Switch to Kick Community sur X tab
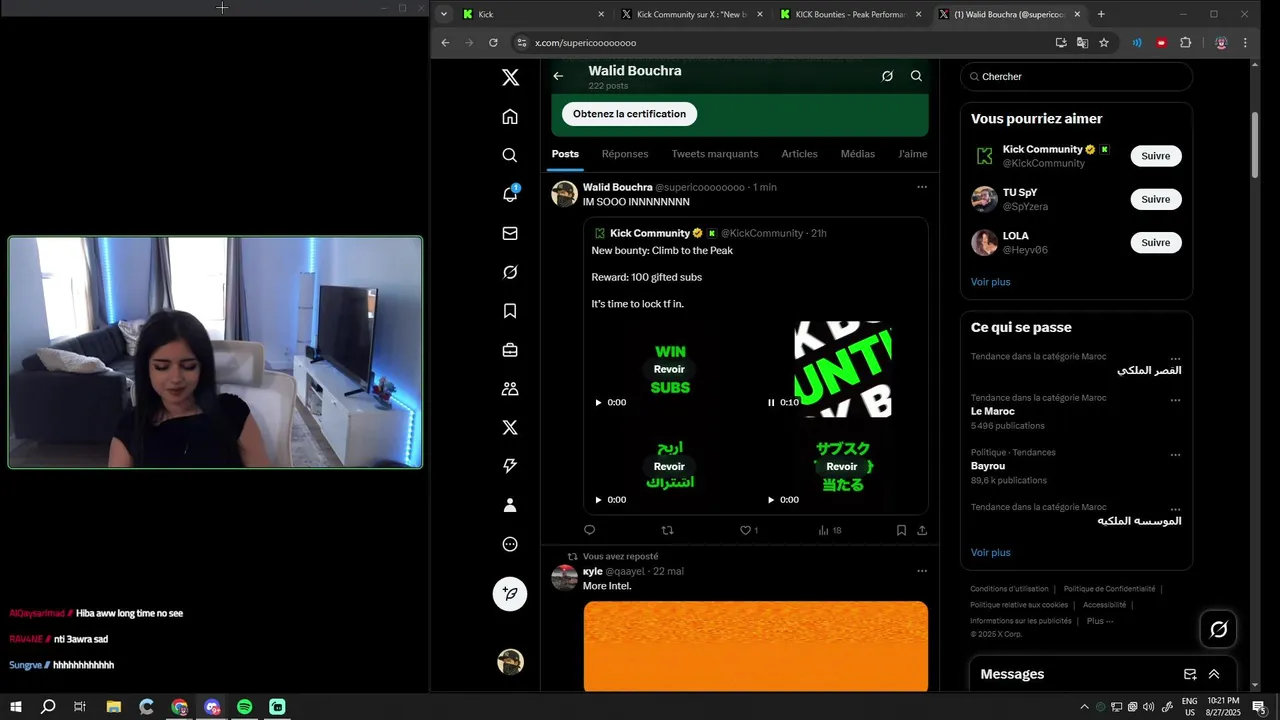Image resolution: width=1280 pixels, height=720 pixels. pos(692,14)
